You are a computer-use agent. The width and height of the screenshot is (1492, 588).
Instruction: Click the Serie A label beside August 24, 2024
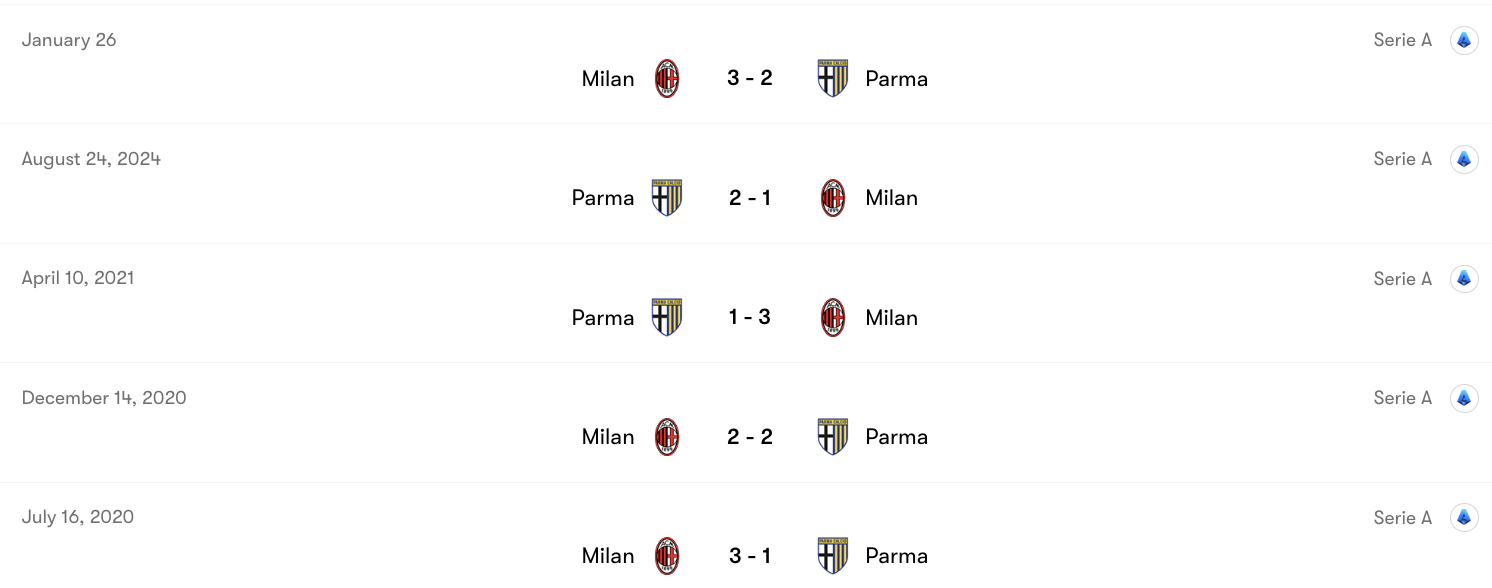[x=1402, y=158]
